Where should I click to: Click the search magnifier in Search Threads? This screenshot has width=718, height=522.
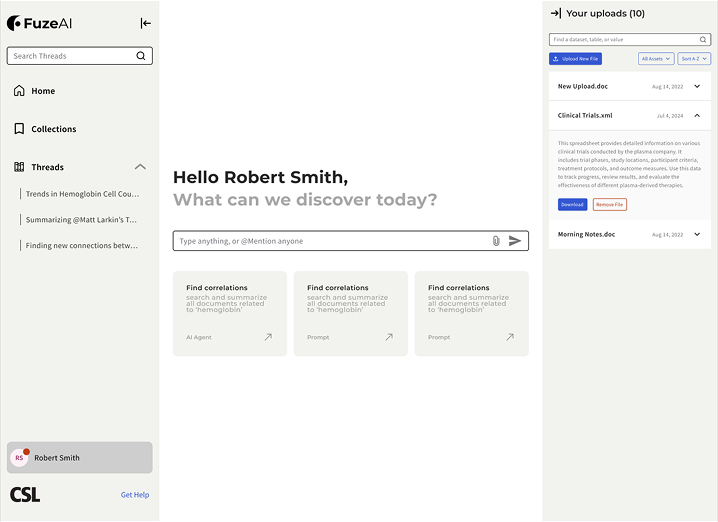(x=141, y=56)
